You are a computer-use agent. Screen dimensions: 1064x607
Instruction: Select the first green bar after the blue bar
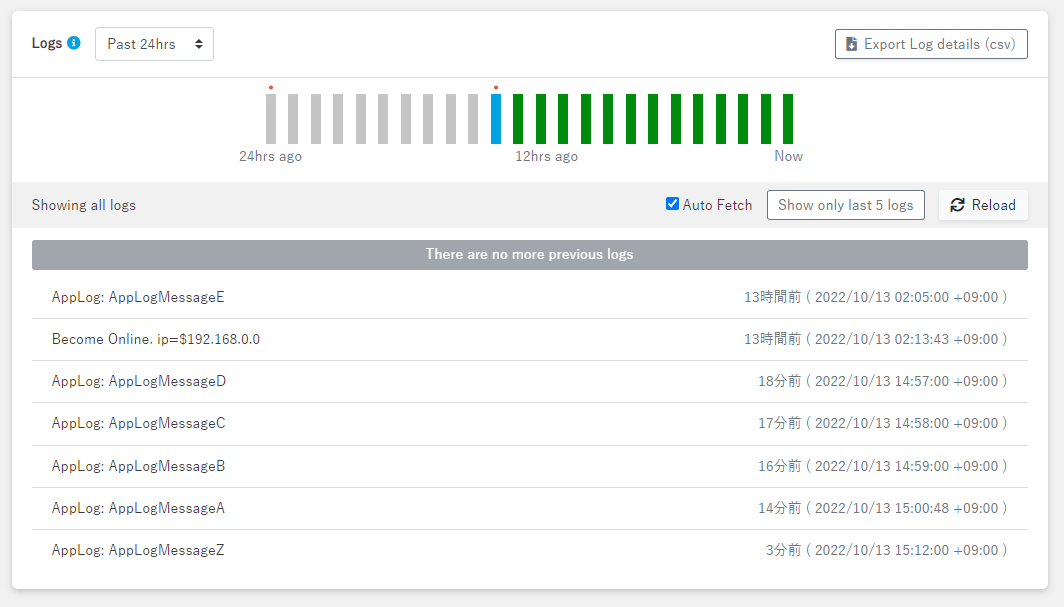(x=518, y=119)
